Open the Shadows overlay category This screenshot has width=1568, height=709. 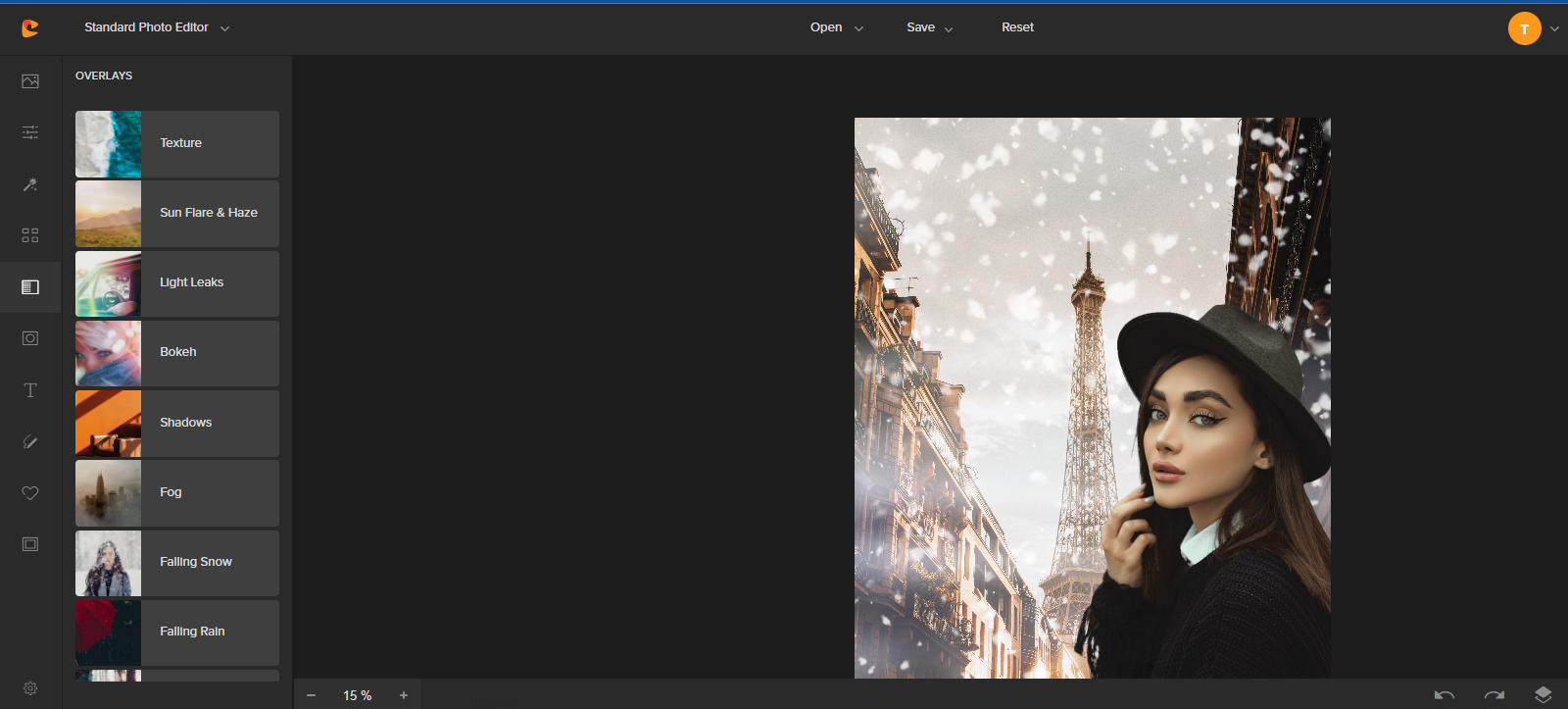coord(177,424)
